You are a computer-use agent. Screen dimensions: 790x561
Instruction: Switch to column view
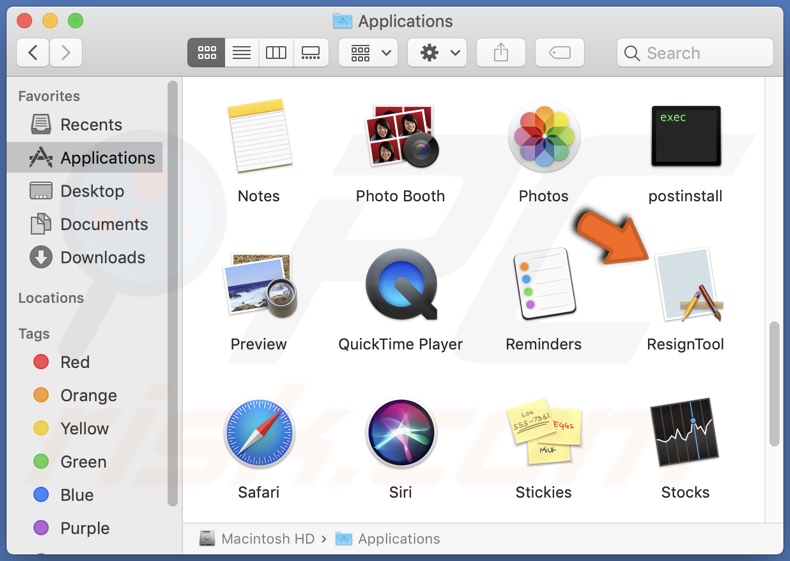276,52
